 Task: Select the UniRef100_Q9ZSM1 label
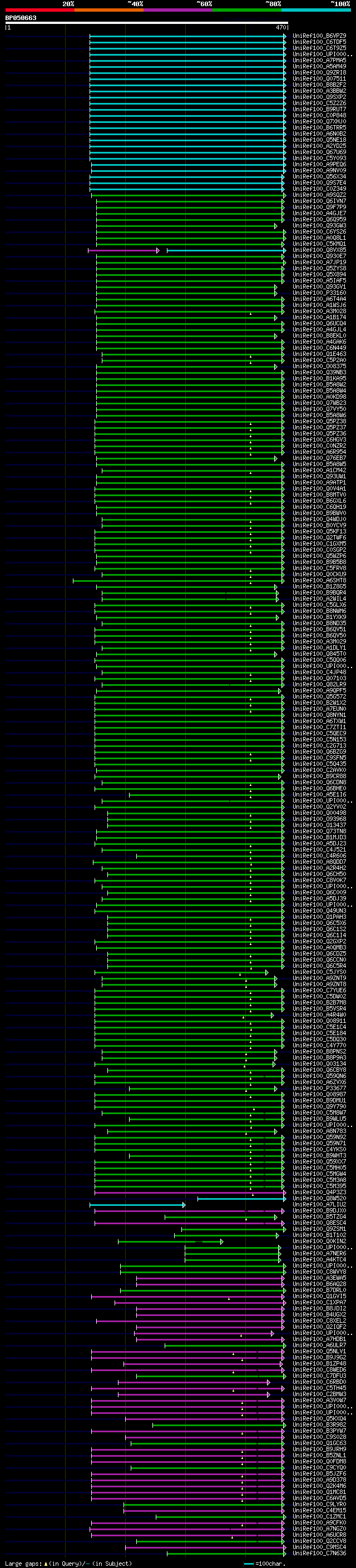pos(319,1228)
